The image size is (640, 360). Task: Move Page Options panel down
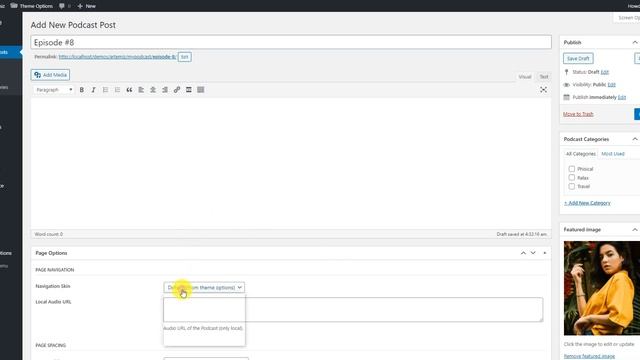tap(533, 253)
